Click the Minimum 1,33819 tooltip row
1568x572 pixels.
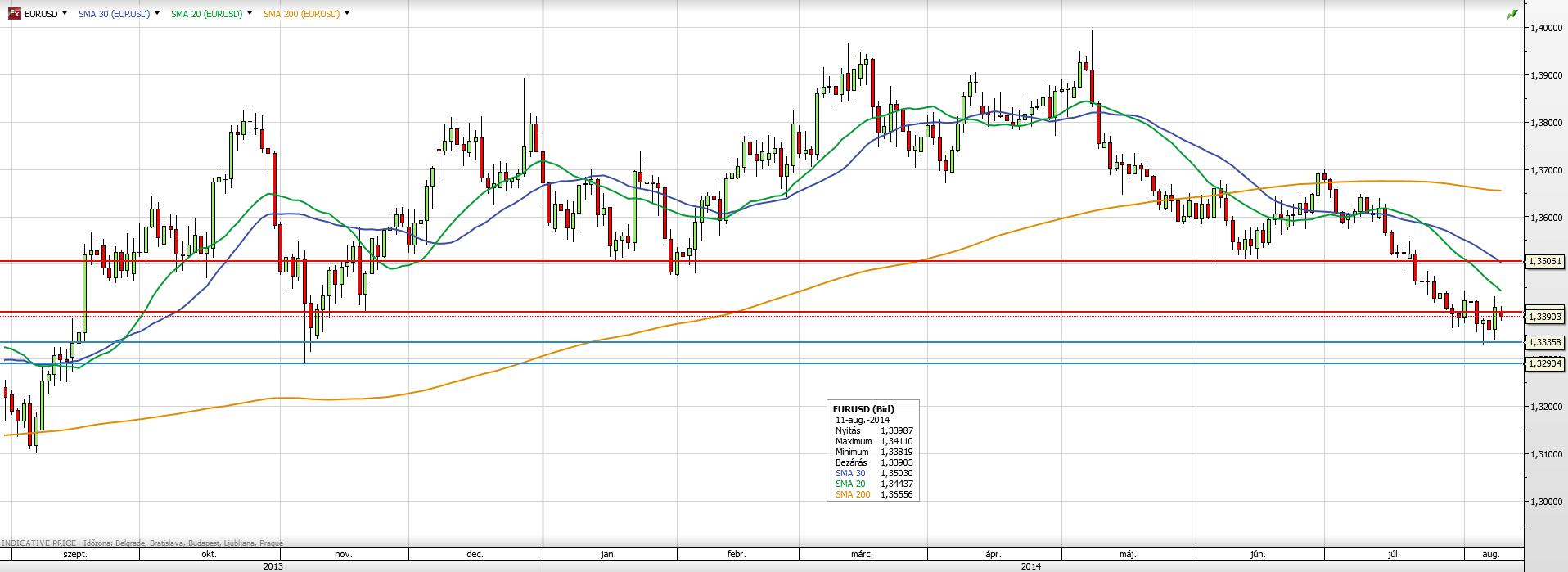(874, 452)
